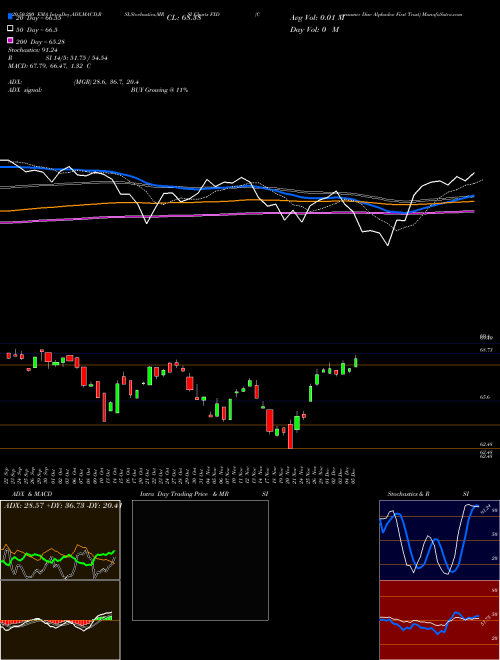This screenshot has width=500, height=660.
Task: Click the blue 20 Day legend square
Action: point(10,17)
